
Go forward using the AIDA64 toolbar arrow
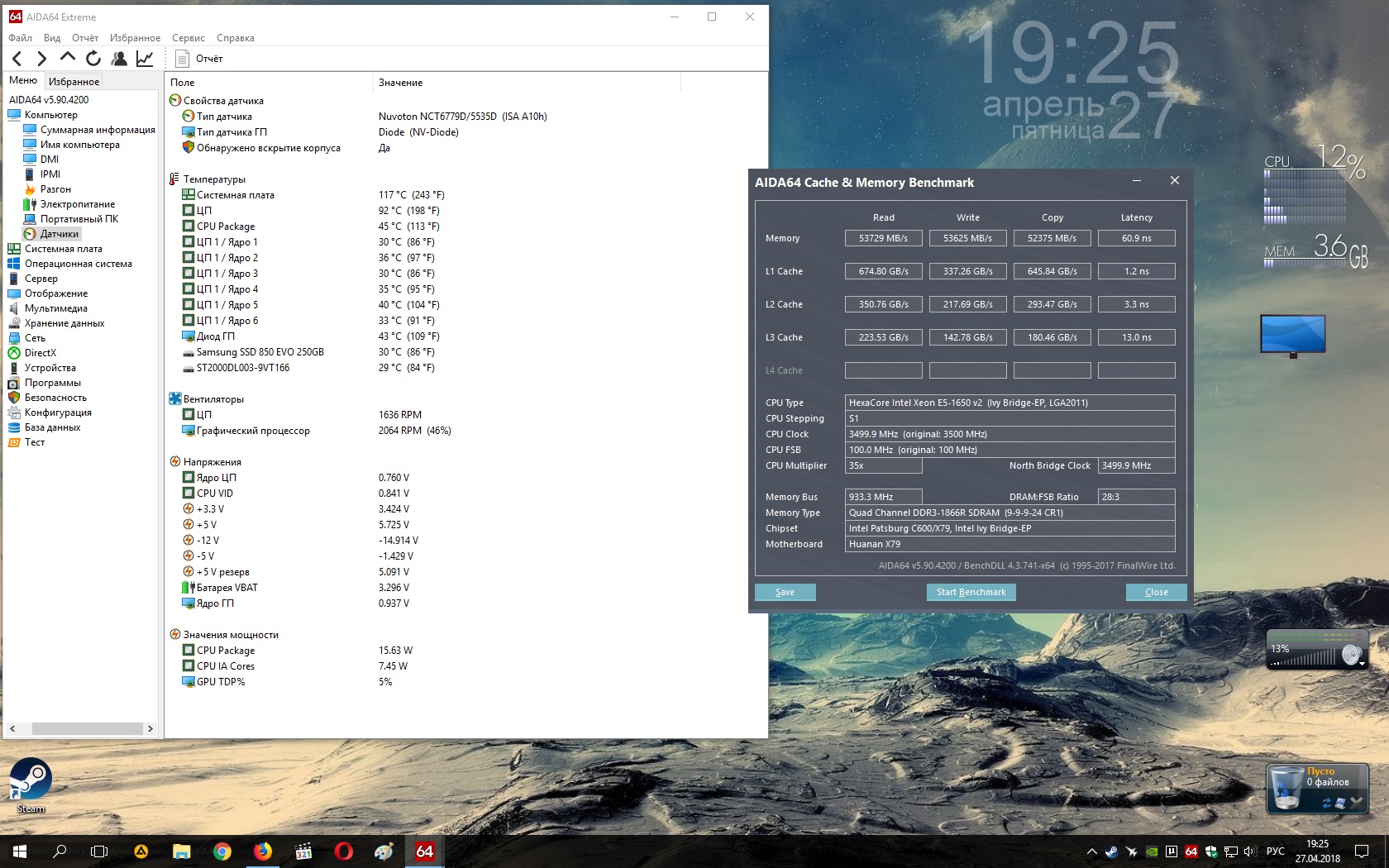[41, 58]
